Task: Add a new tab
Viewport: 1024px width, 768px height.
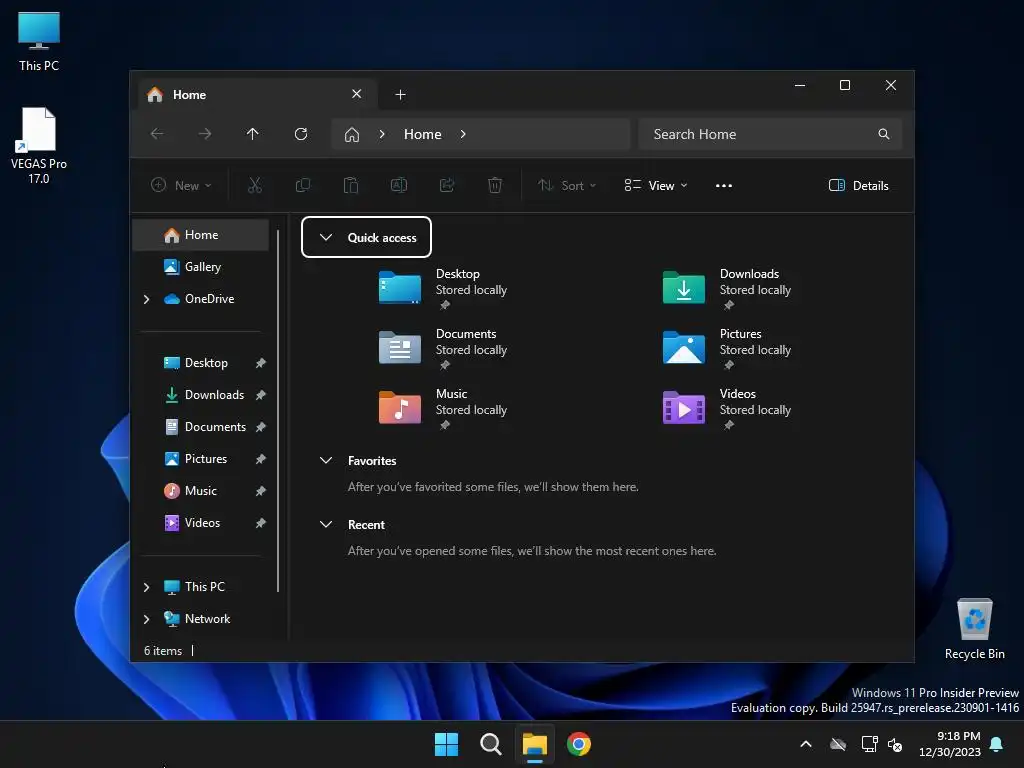Action: coord(400,95)
